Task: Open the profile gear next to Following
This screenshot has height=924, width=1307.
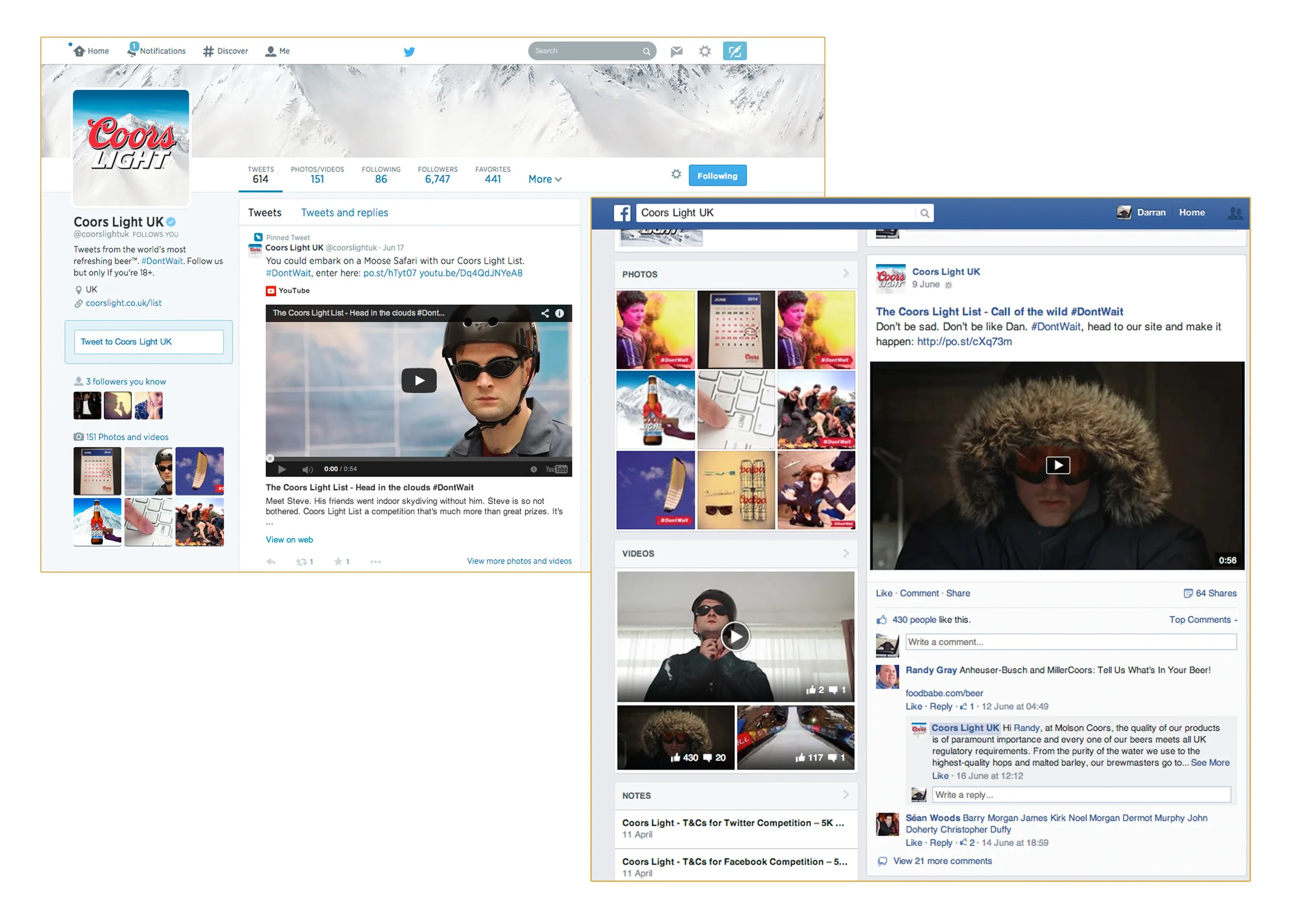Action: pyautogui.click(x=675, y=174)
